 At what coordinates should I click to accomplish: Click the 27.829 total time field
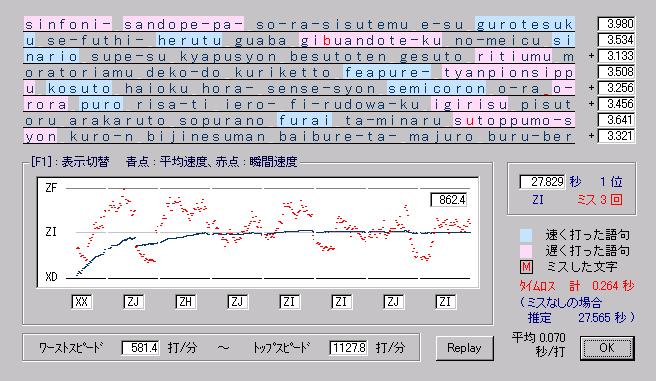(x=542, y=182)
